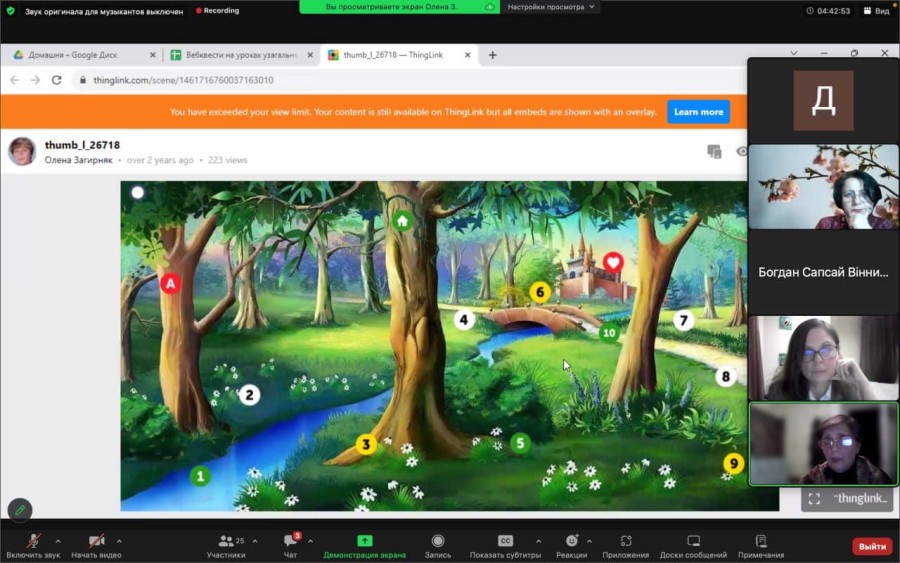The image size is (900, 563).
Task: Expand arrow next to Показать субтитры
Action: pyautogui.click(x=538, y=541)
